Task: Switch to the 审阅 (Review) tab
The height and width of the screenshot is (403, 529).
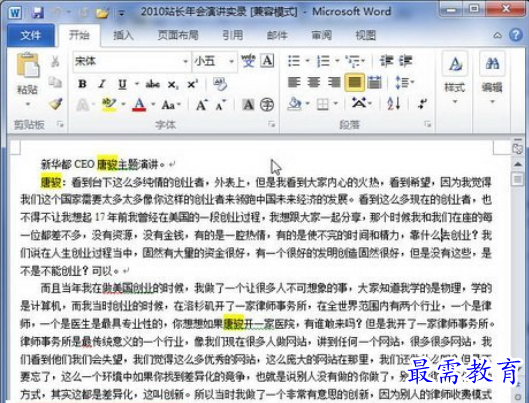Action: pos(321,35)
